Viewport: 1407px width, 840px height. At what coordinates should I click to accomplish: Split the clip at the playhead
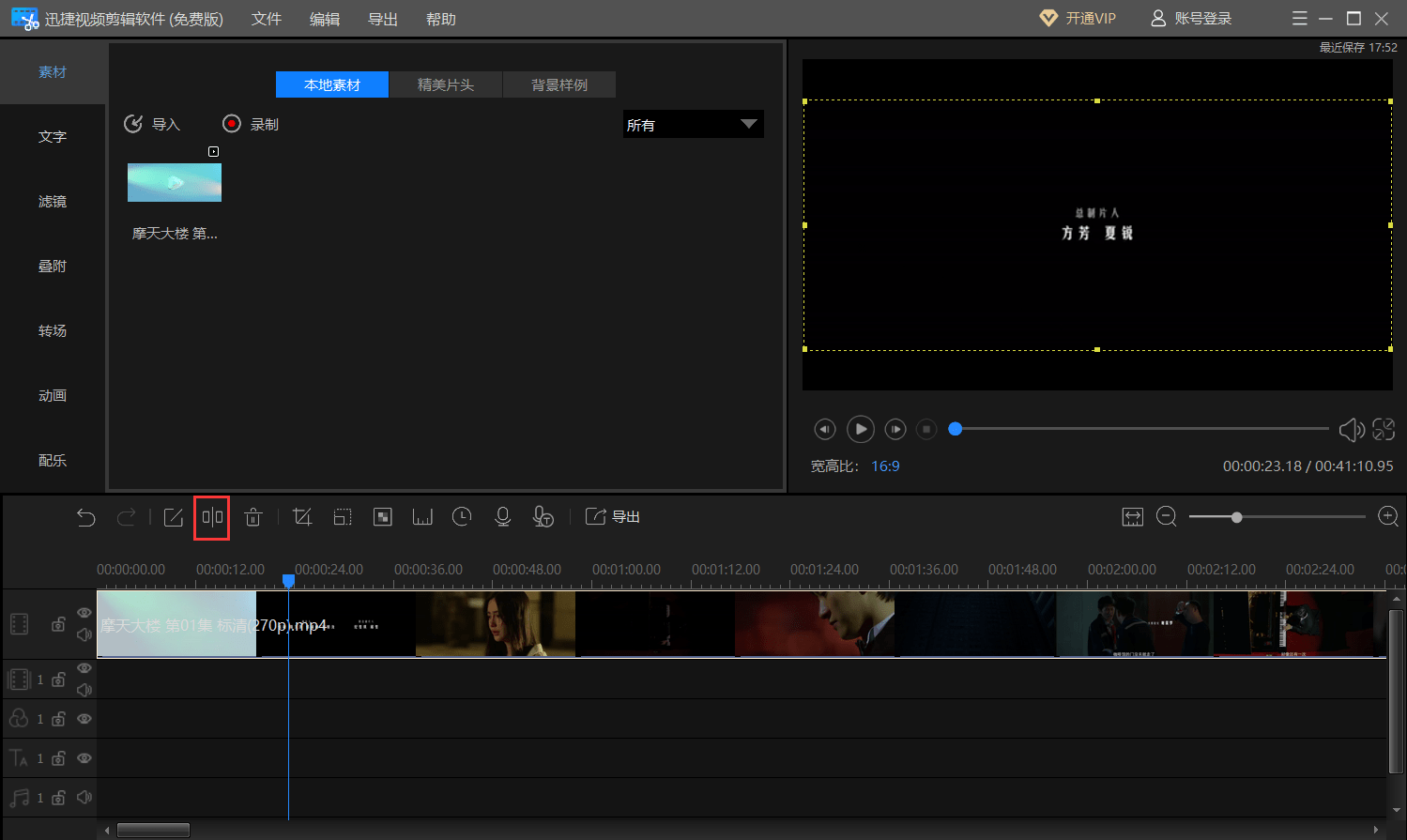point(212,517)
